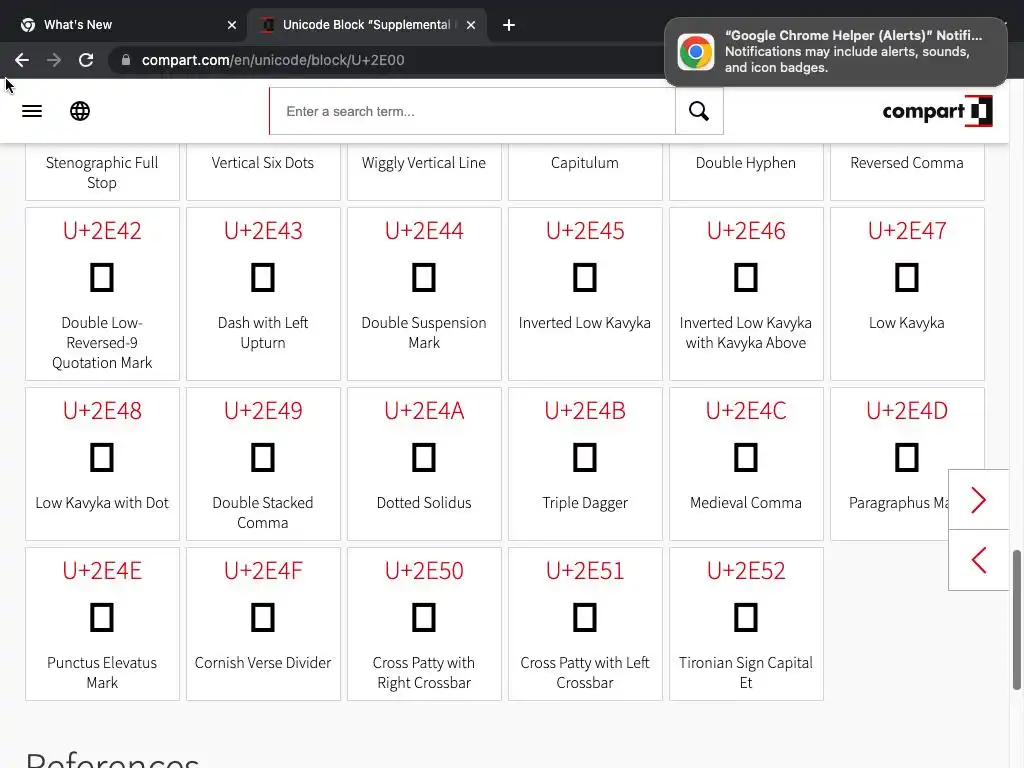
Task: Click "Cross Patty with Right Crossbar" text
Action: tap(424, 673)
